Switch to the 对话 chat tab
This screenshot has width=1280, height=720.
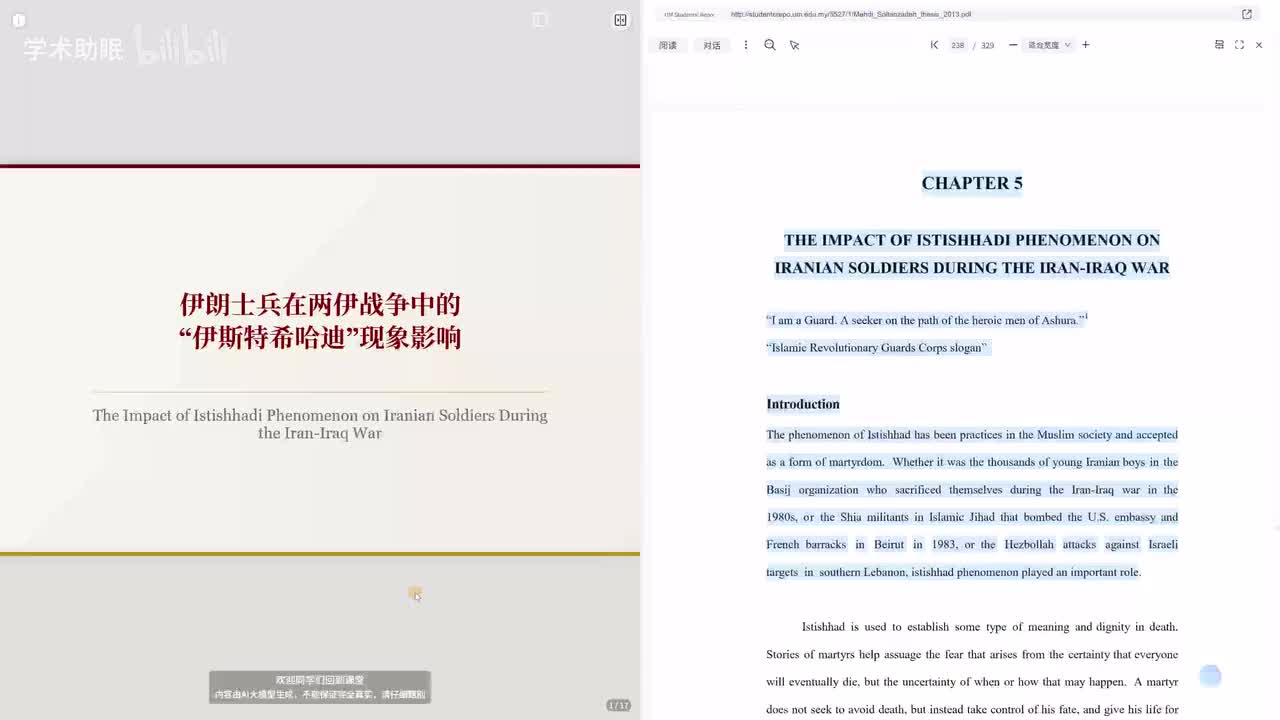[712, 45]
